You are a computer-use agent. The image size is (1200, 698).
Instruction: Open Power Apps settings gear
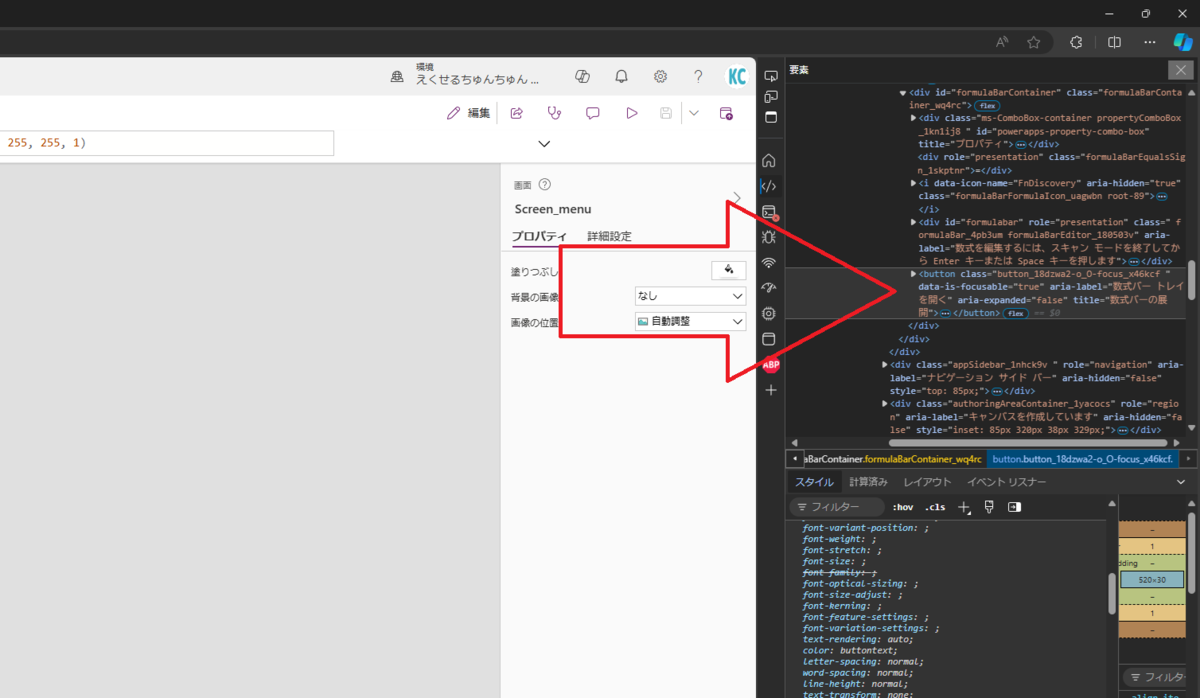pos(660,77)
